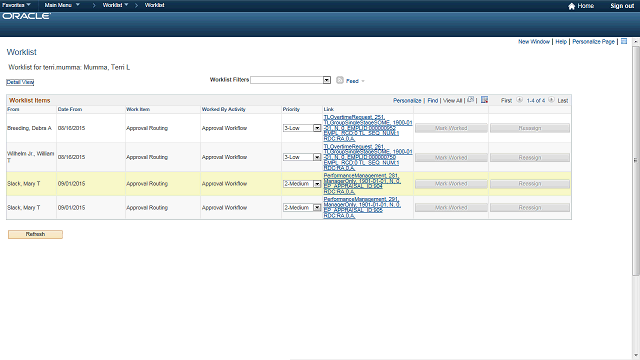Open the TLOvertimeRequest 261 link

(368, 157)
